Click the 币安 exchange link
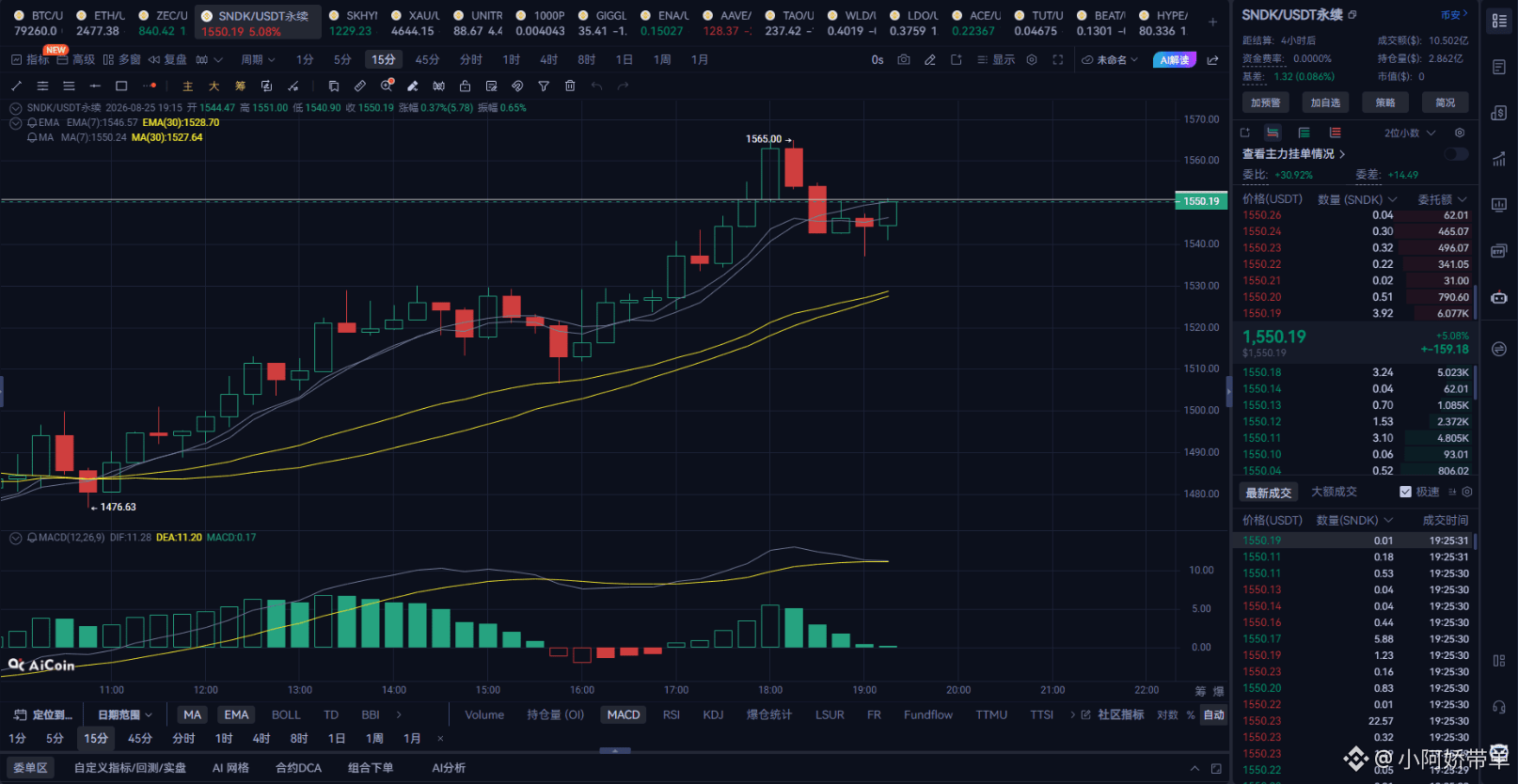This screenshot has width=1518, height=784. click(x=1453, y=15)
